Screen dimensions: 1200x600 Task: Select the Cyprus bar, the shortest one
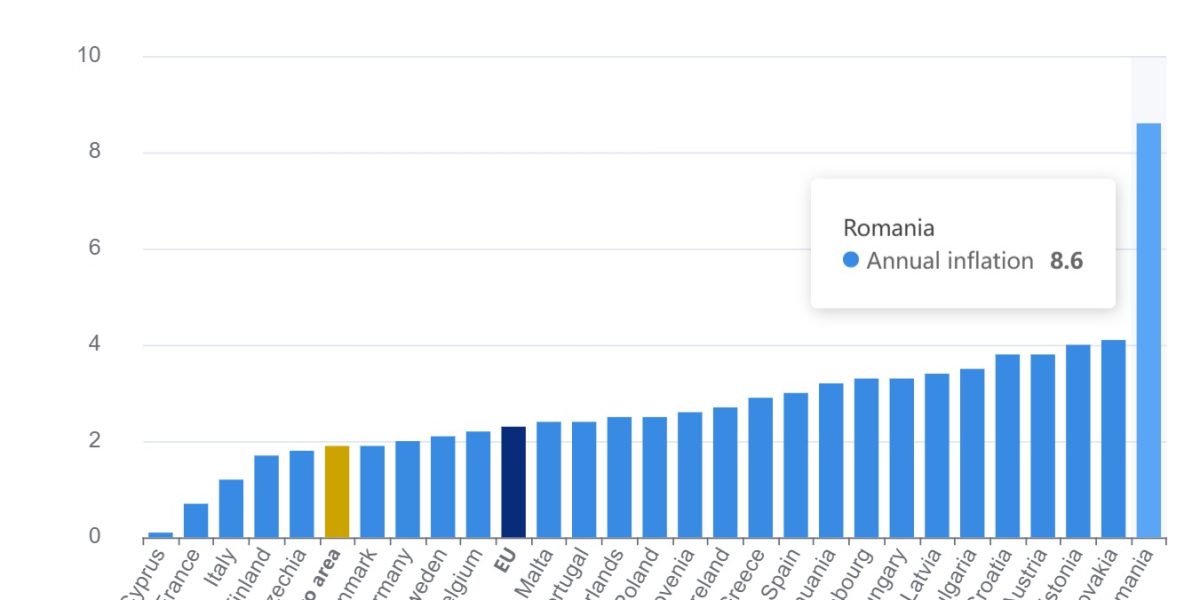(x=160, y=535)
